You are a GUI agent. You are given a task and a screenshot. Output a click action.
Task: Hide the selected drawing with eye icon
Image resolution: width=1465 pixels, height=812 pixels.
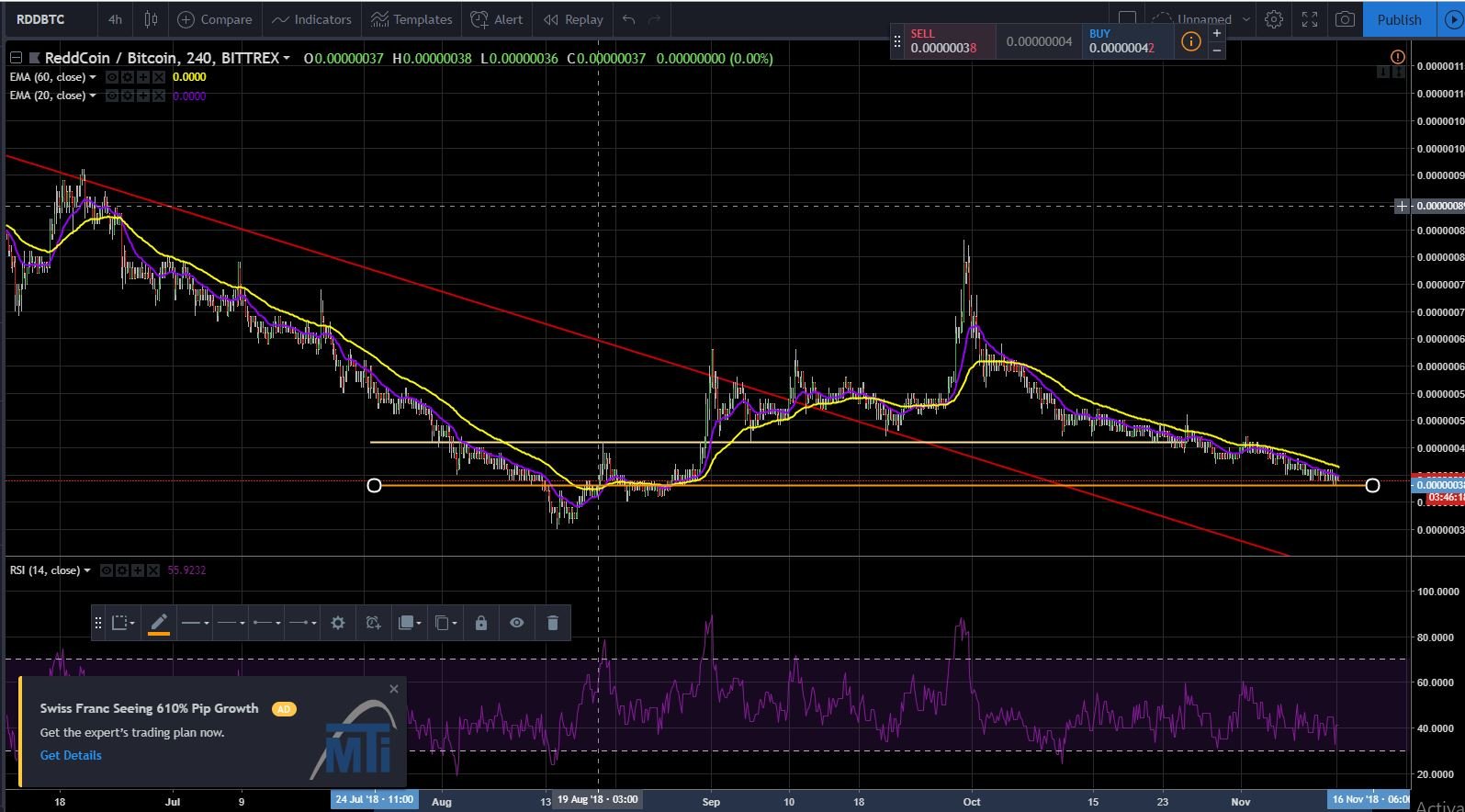tap(517, 623)
